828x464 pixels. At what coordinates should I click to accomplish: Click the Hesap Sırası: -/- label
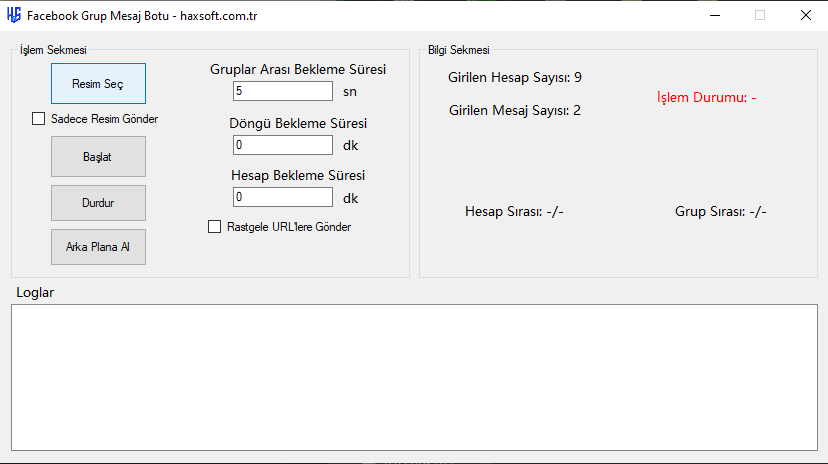[514, 212]
